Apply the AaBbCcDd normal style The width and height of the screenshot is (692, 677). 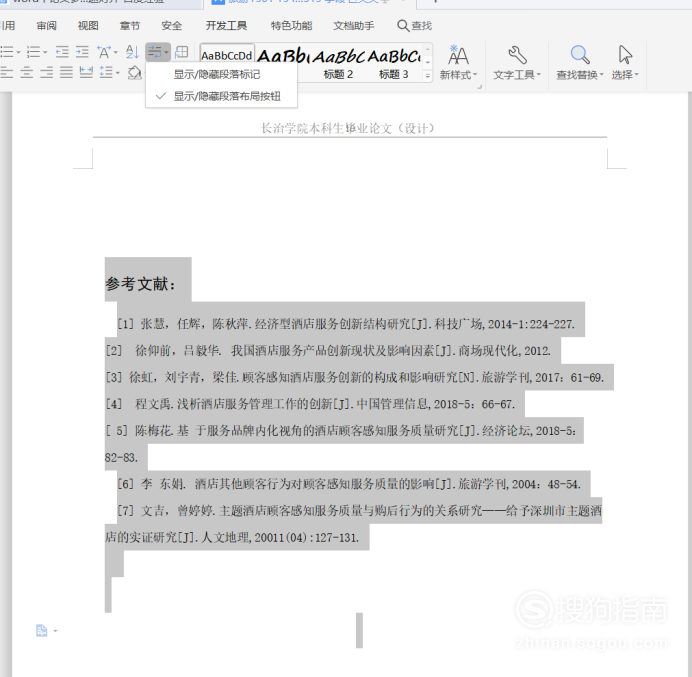point(227,56)
